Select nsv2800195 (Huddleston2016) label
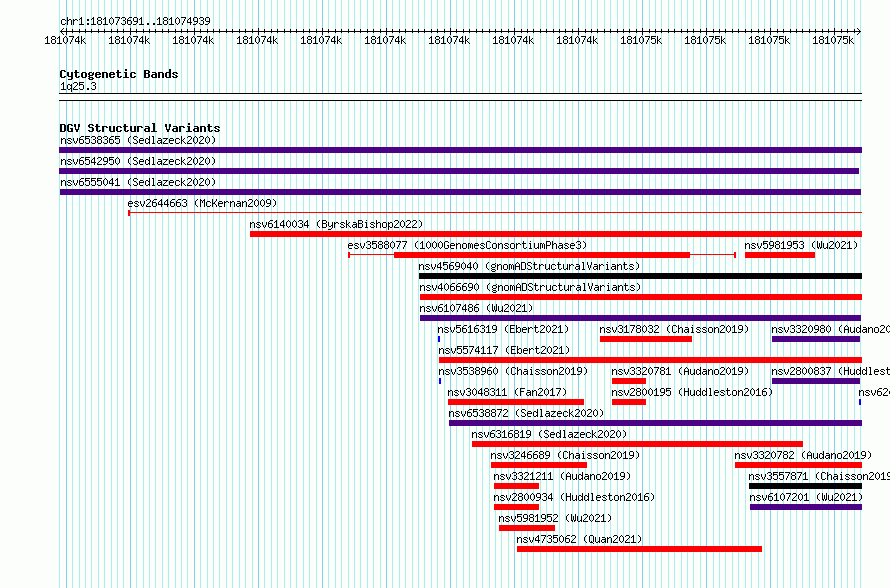 [692, 392]
